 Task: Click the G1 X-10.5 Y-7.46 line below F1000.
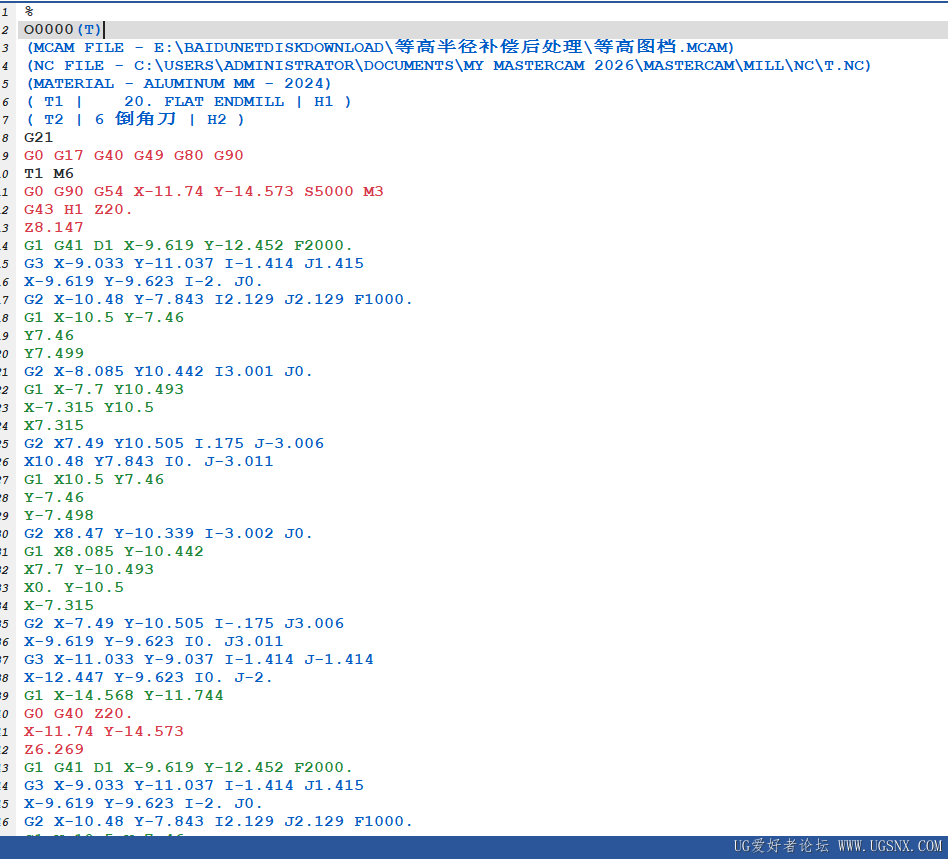click(104, 317)
